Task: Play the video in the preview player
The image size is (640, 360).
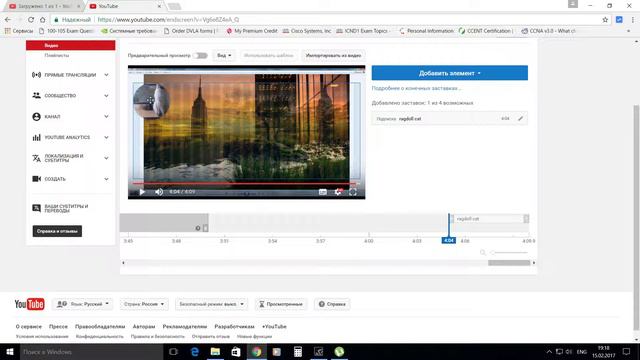Action: [x=142, y=192]
